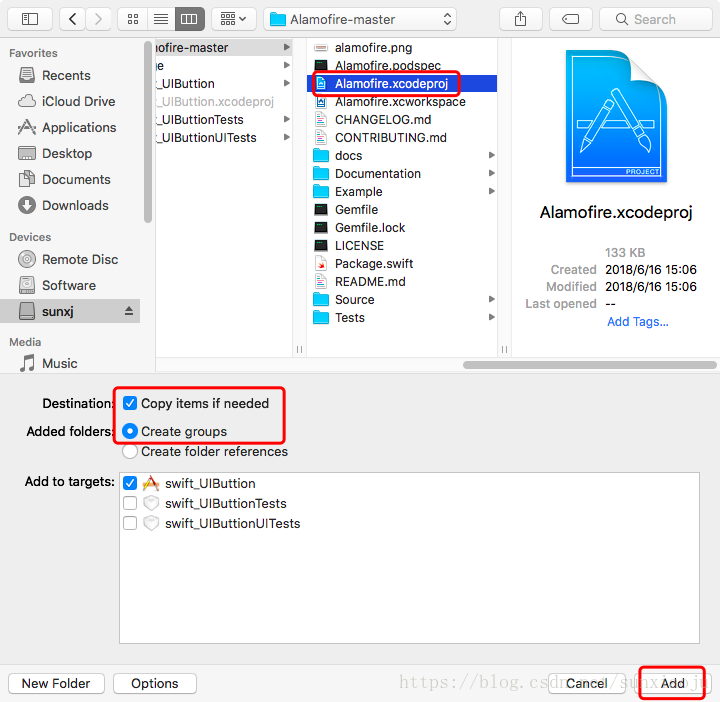The height and width of the screenshot is (702, 720).
Task: Select ofire-master folder in first column
Action: 224,48
